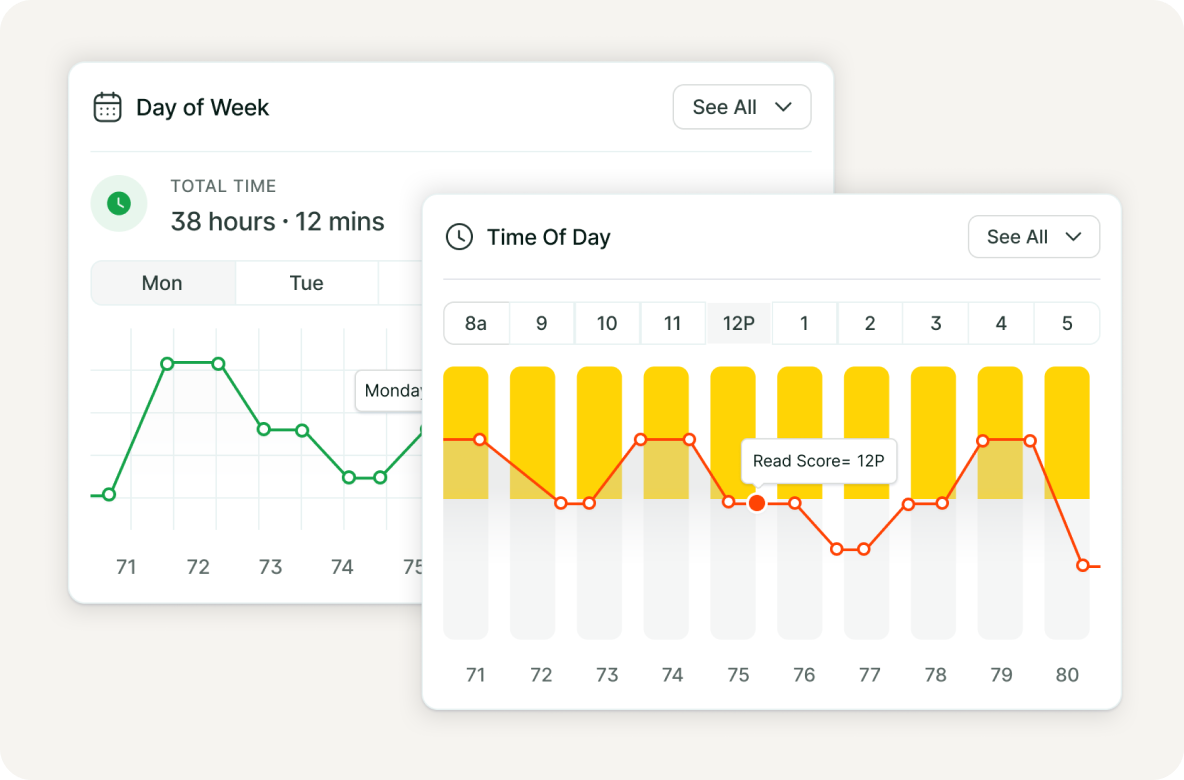
Task: Click the Monday tooltip label
Action: (394, 391)
